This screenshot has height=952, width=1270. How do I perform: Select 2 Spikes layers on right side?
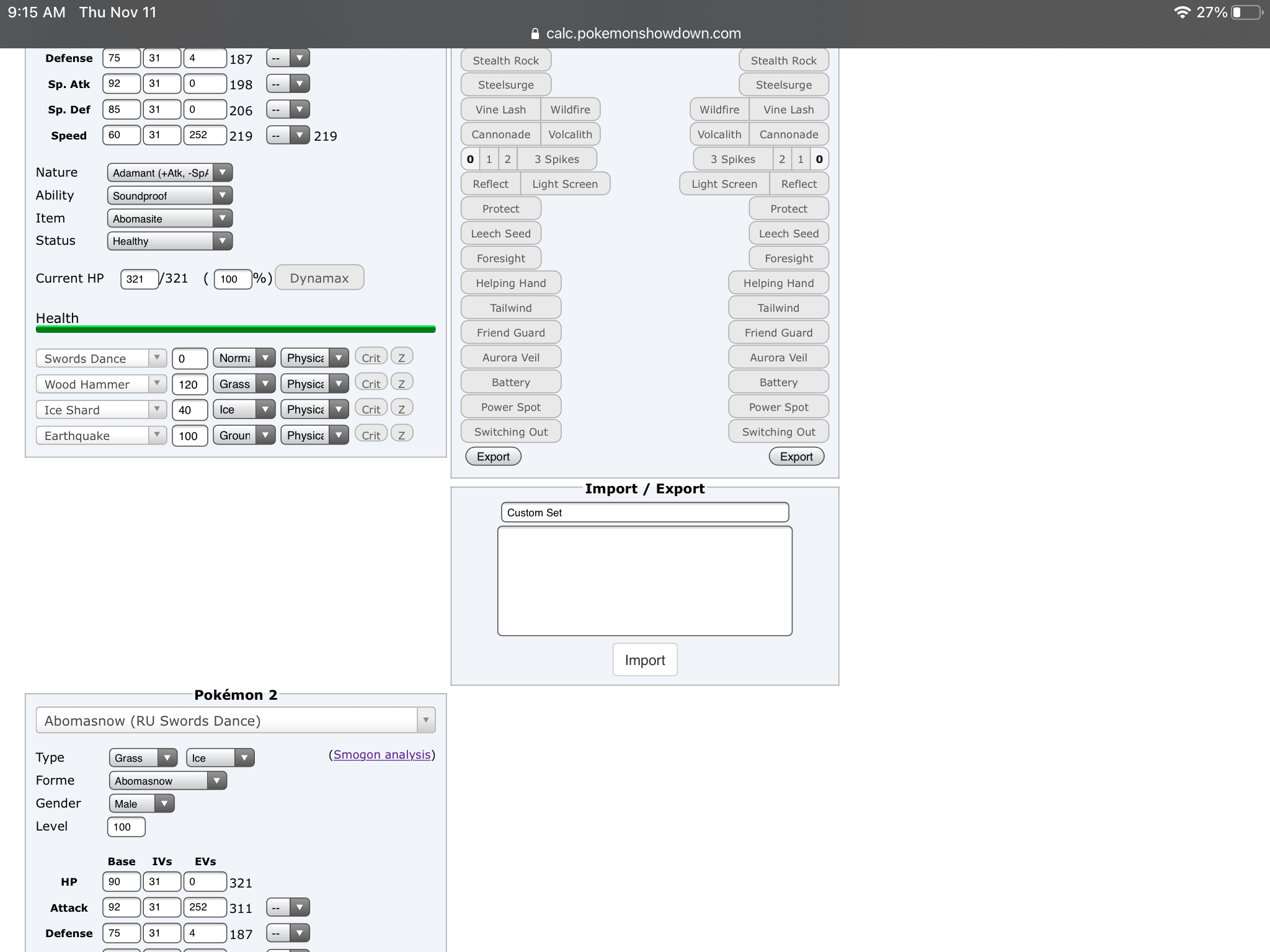[x=782, y=159]
